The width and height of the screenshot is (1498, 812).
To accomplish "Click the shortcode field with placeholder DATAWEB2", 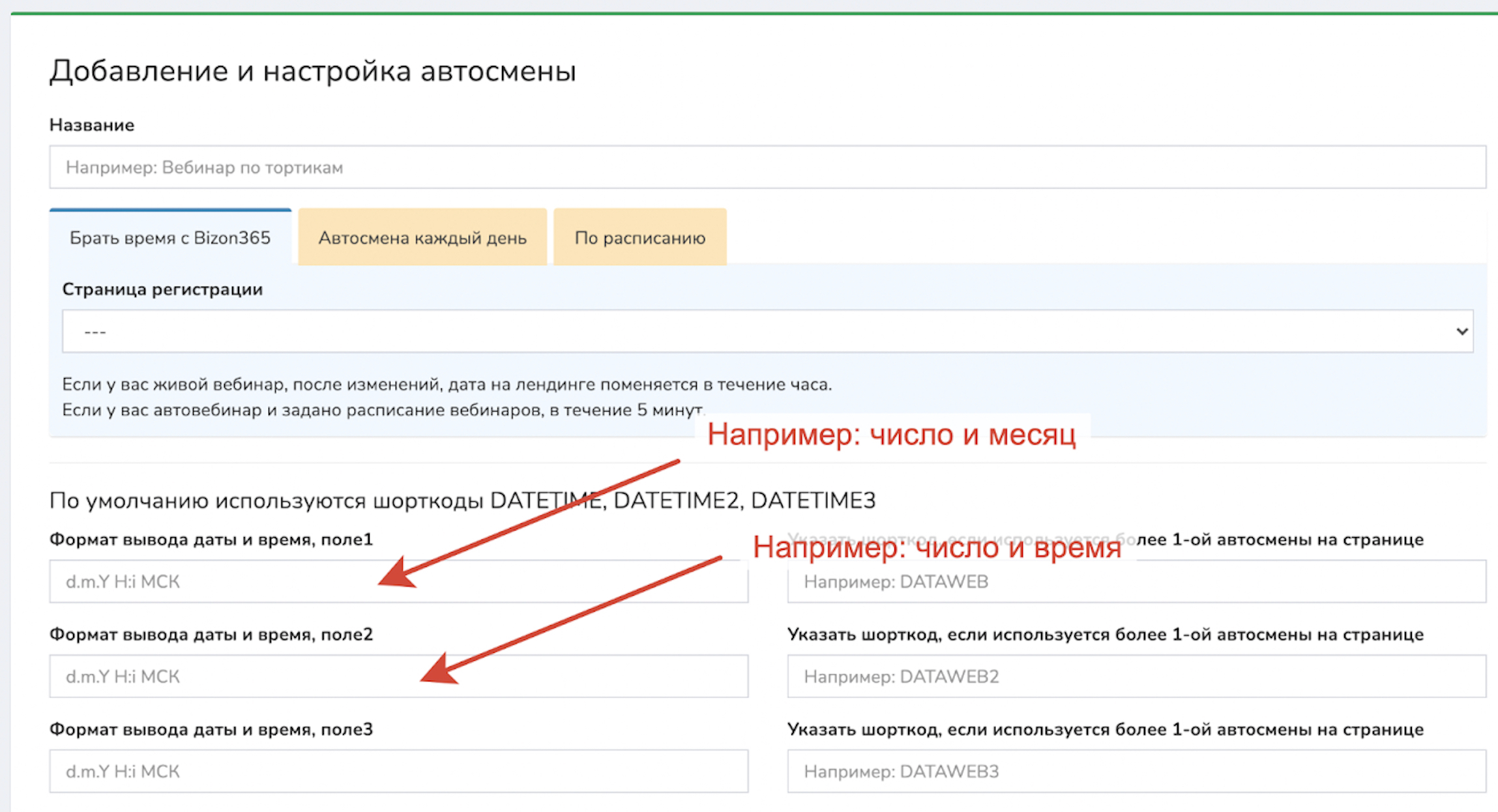I will (1136, 676).
